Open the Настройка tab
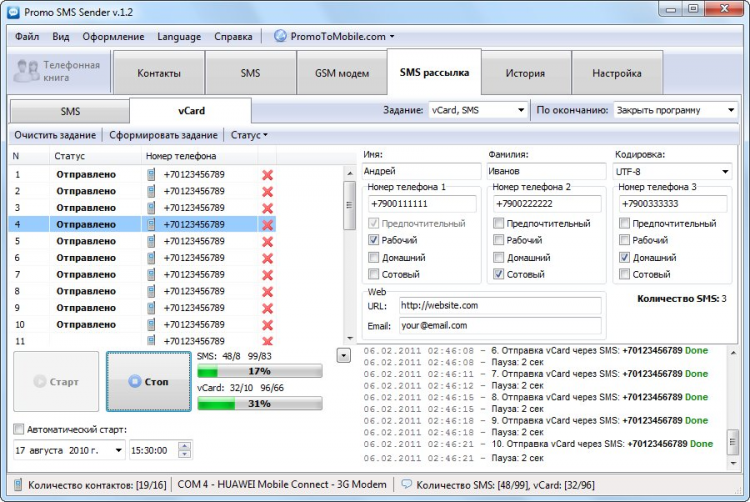This screenshot has height=502, width=750. tap(617, 73)
